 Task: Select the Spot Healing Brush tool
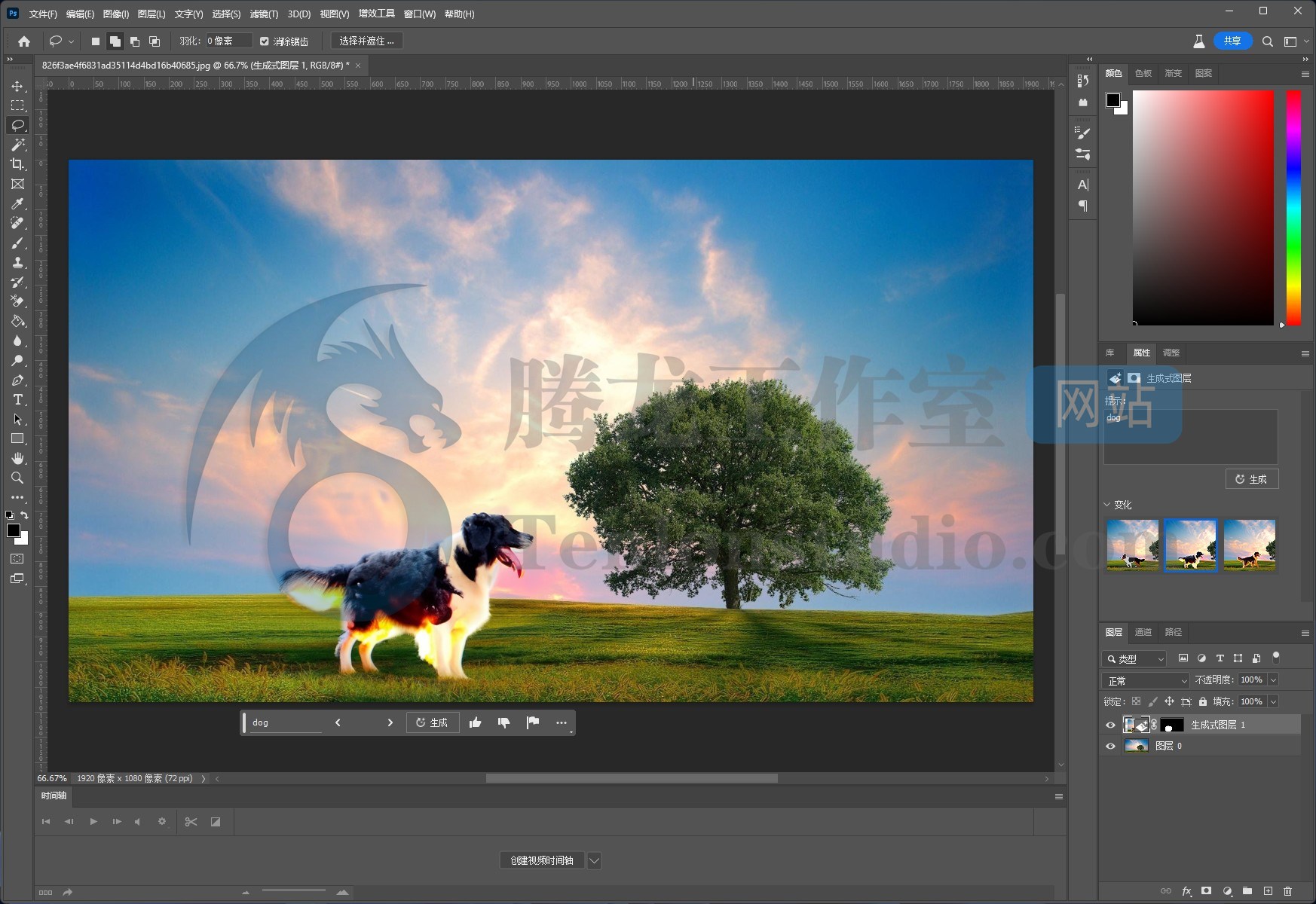click(17, 223)
